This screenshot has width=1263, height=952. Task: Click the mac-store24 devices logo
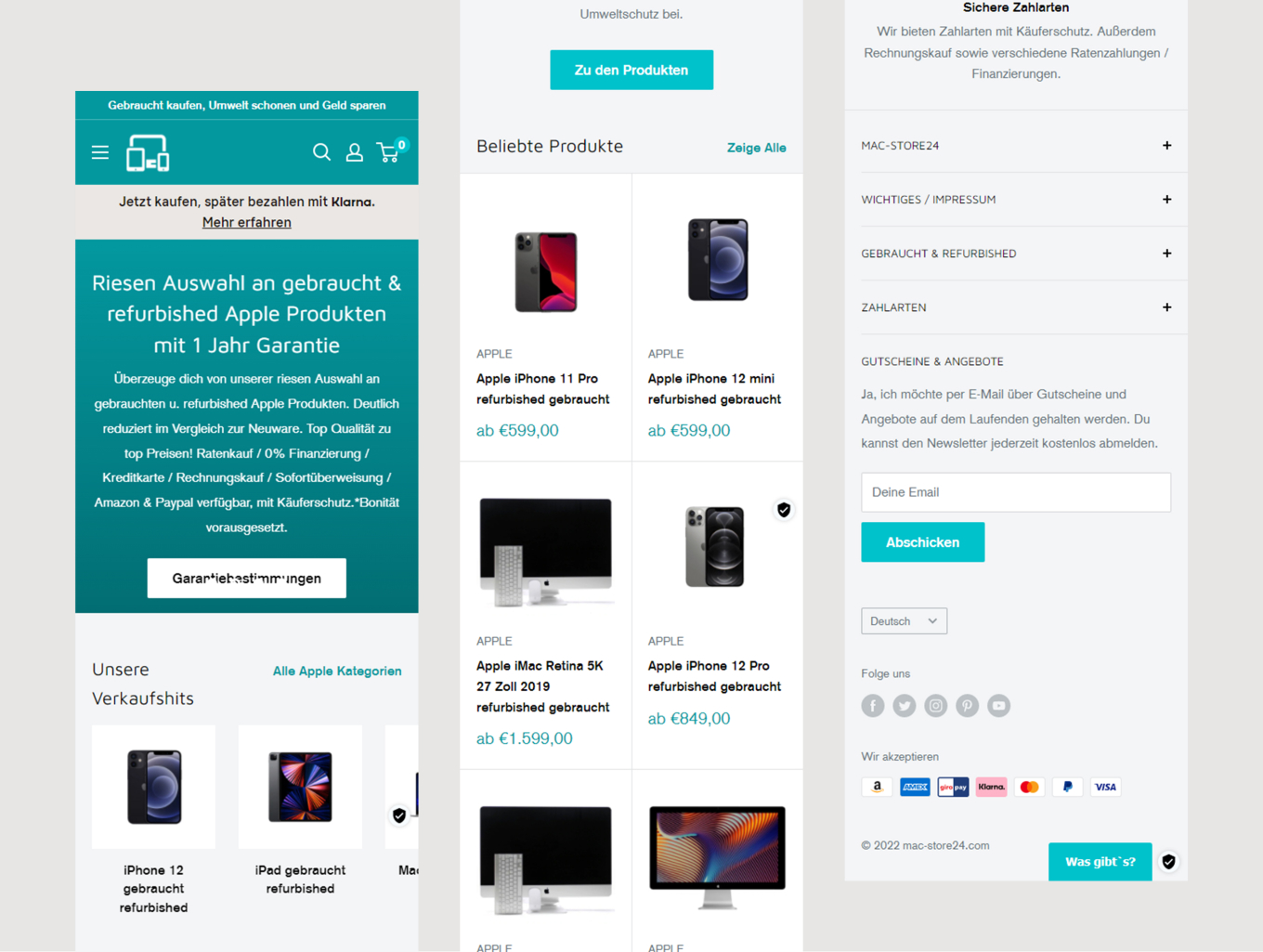point(148,153)
